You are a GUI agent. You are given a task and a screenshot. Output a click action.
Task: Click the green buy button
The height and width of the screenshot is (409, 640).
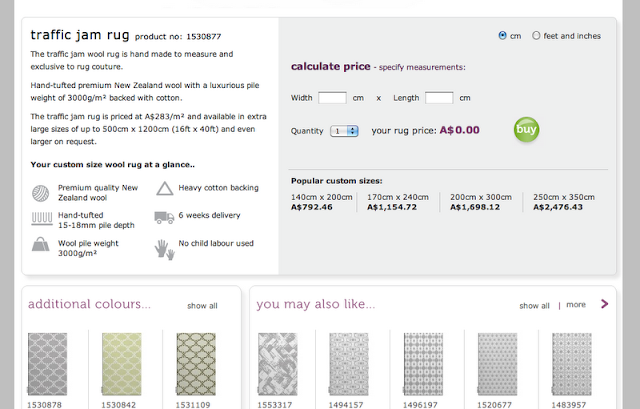tap(526, 129)
